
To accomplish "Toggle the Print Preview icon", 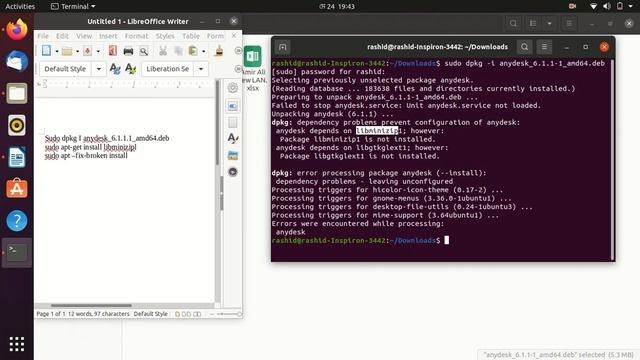I will [x=144, y=51].
